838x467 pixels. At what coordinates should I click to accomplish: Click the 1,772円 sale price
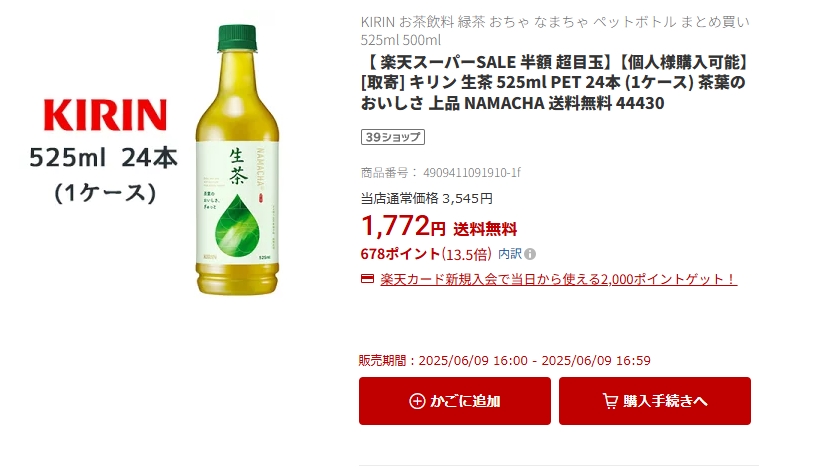[403, 225]
